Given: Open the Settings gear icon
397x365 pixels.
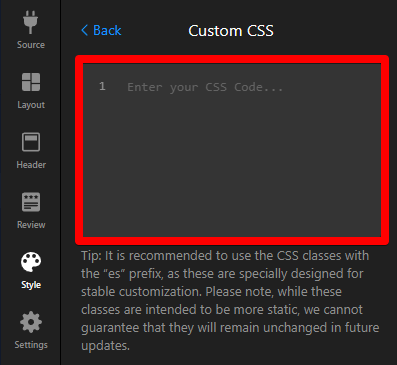Looking at the screenshot, I should [31, 322].
